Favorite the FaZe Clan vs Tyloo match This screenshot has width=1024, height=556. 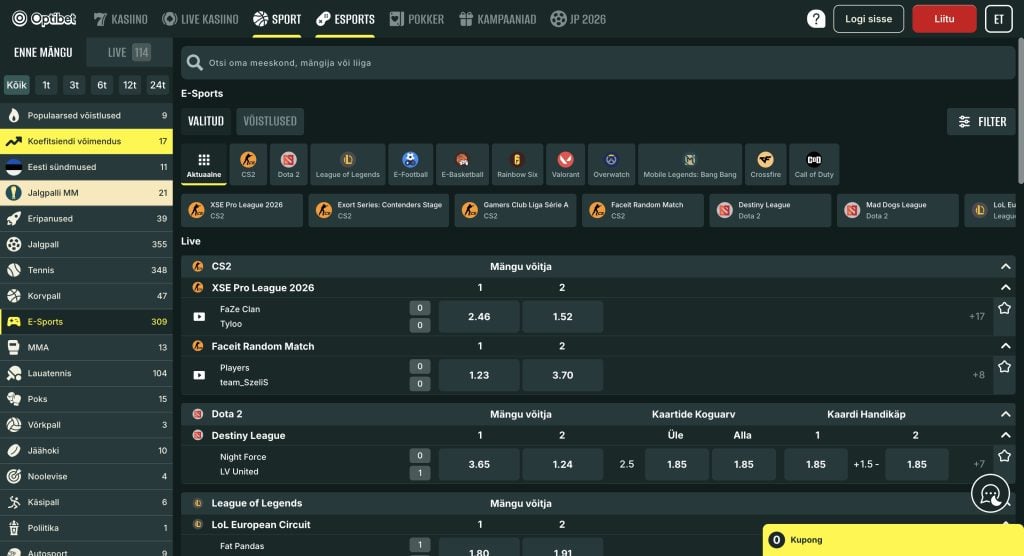point(1004,308)
